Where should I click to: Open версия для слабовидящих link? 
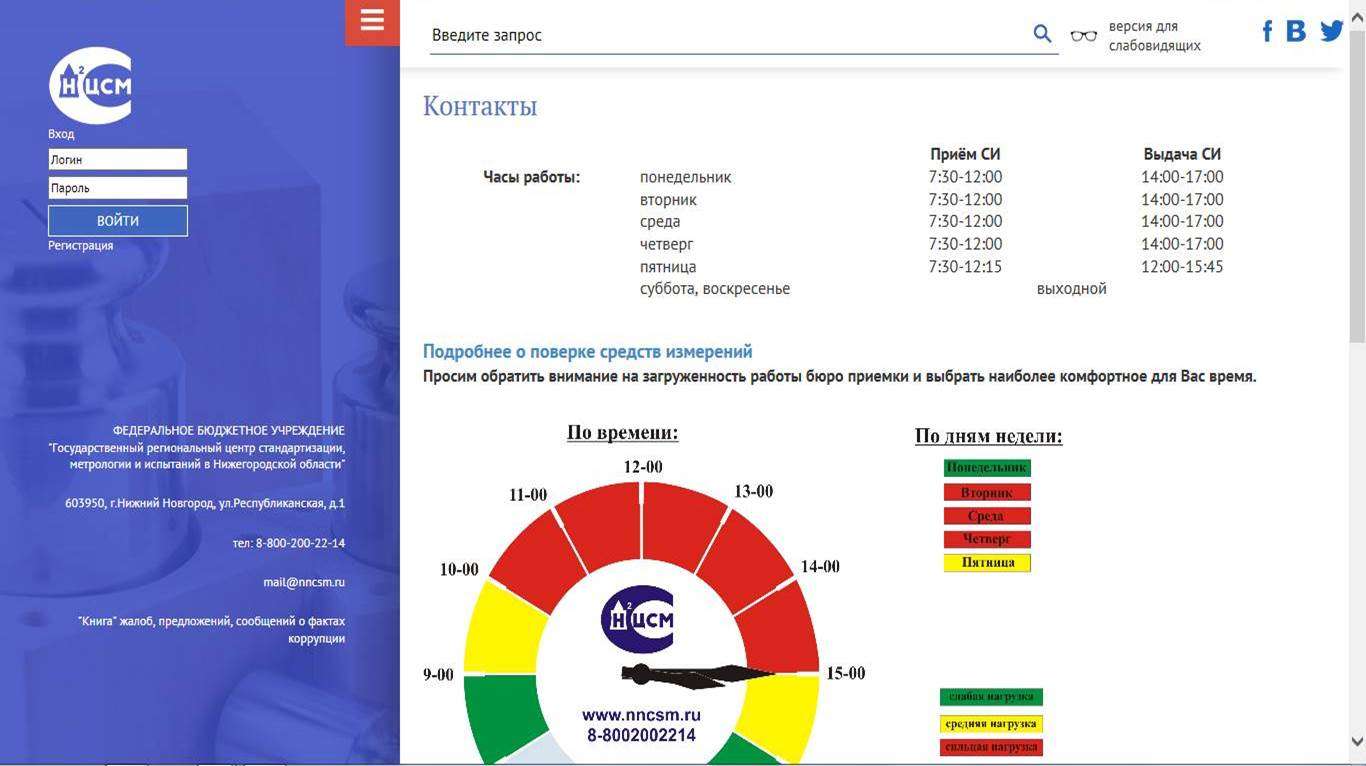click(1154, 36)
